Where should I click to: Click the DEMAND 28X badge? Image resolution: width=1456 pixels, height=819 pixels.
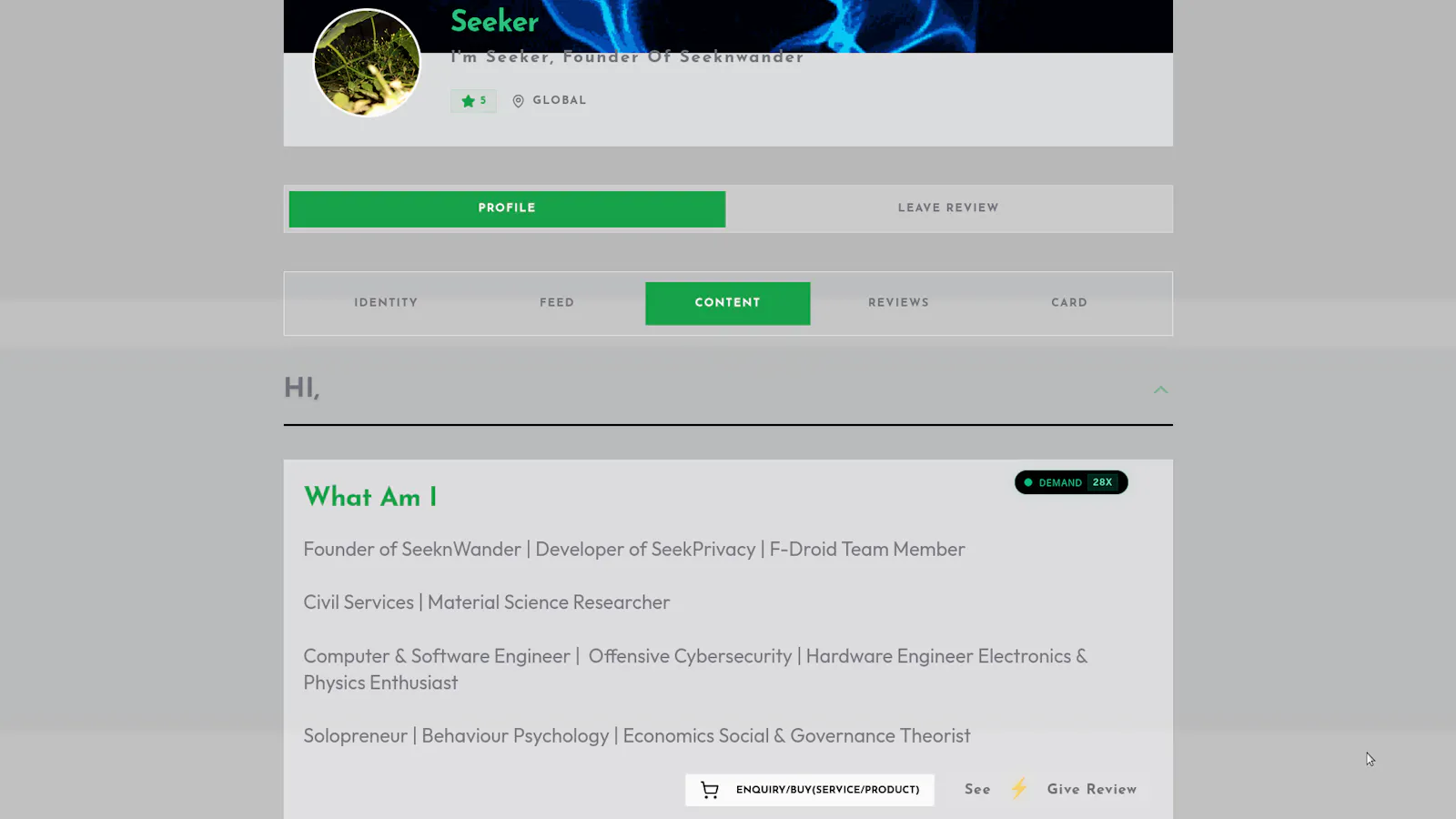[1071, 482]
